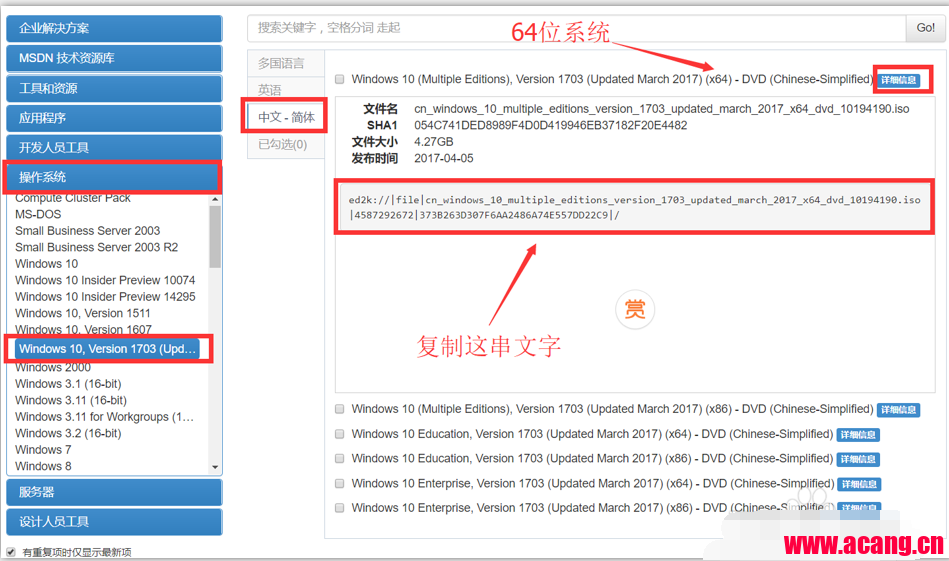
Task: Expand 工具和资源 category
Action: pos(114,88)
